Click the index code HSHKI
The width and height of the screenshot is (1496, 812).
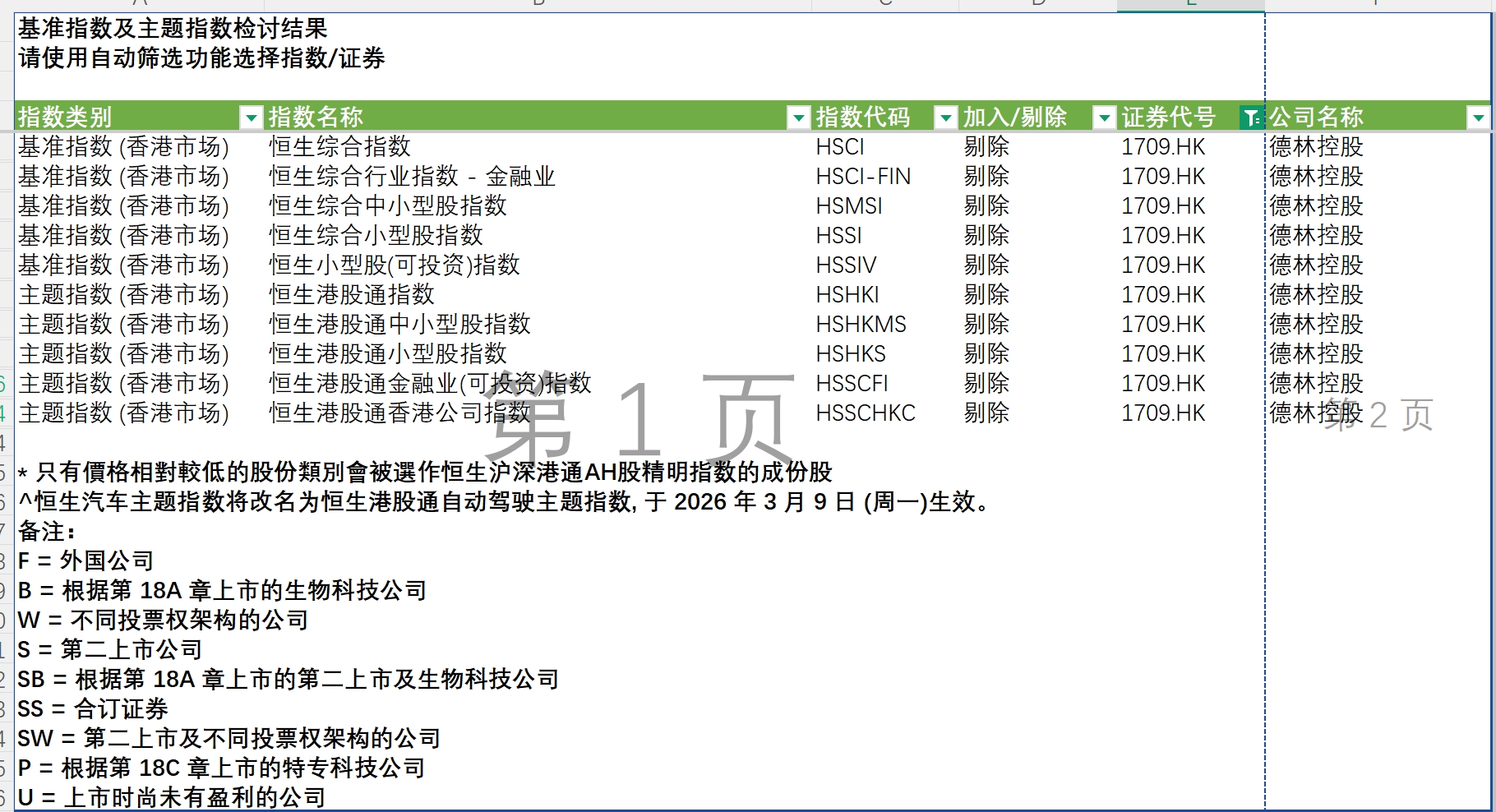[x=847, y=295]
